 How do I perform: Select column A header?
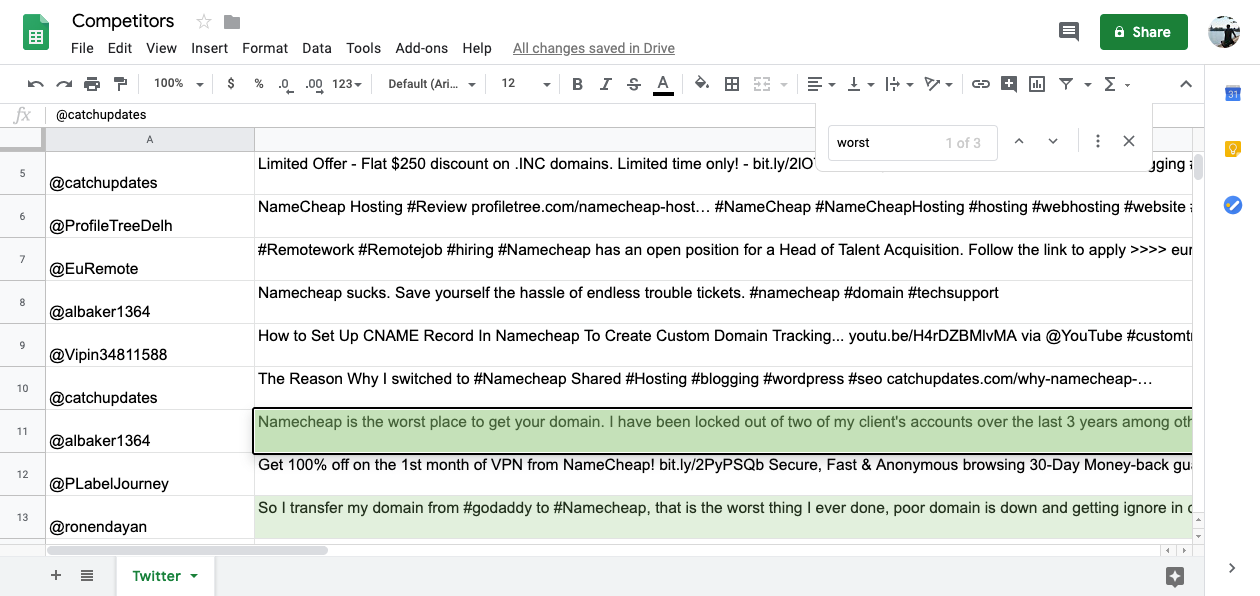click(x=150, y=139)
